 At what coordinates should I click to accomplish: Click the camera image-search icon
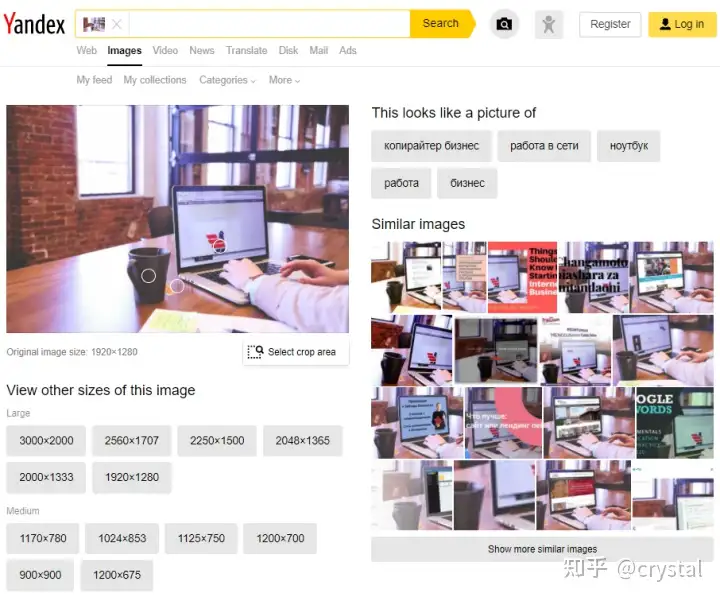point(504,24)
